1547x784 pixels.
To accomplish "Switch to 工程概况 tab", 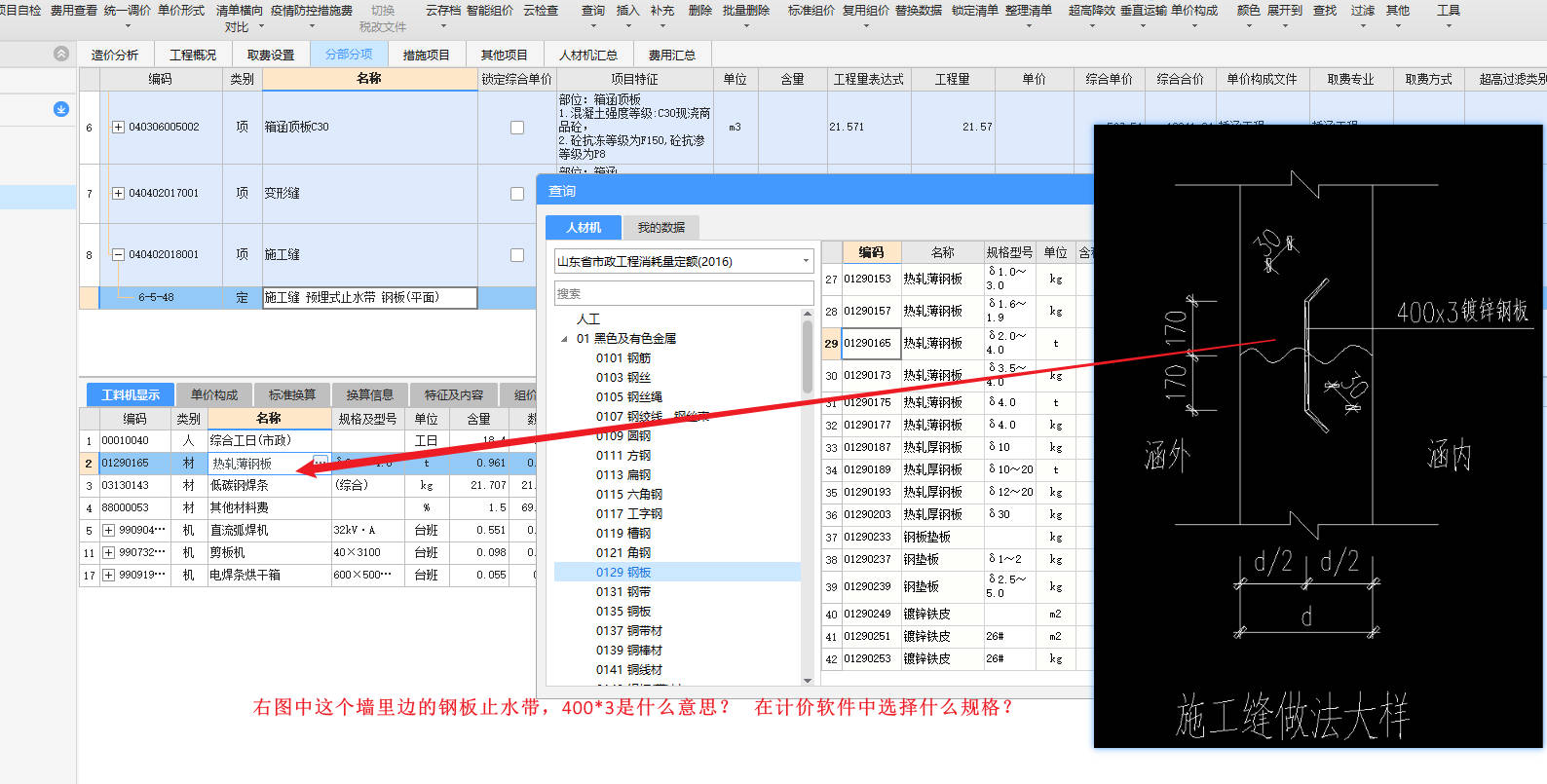I will 193,55.
